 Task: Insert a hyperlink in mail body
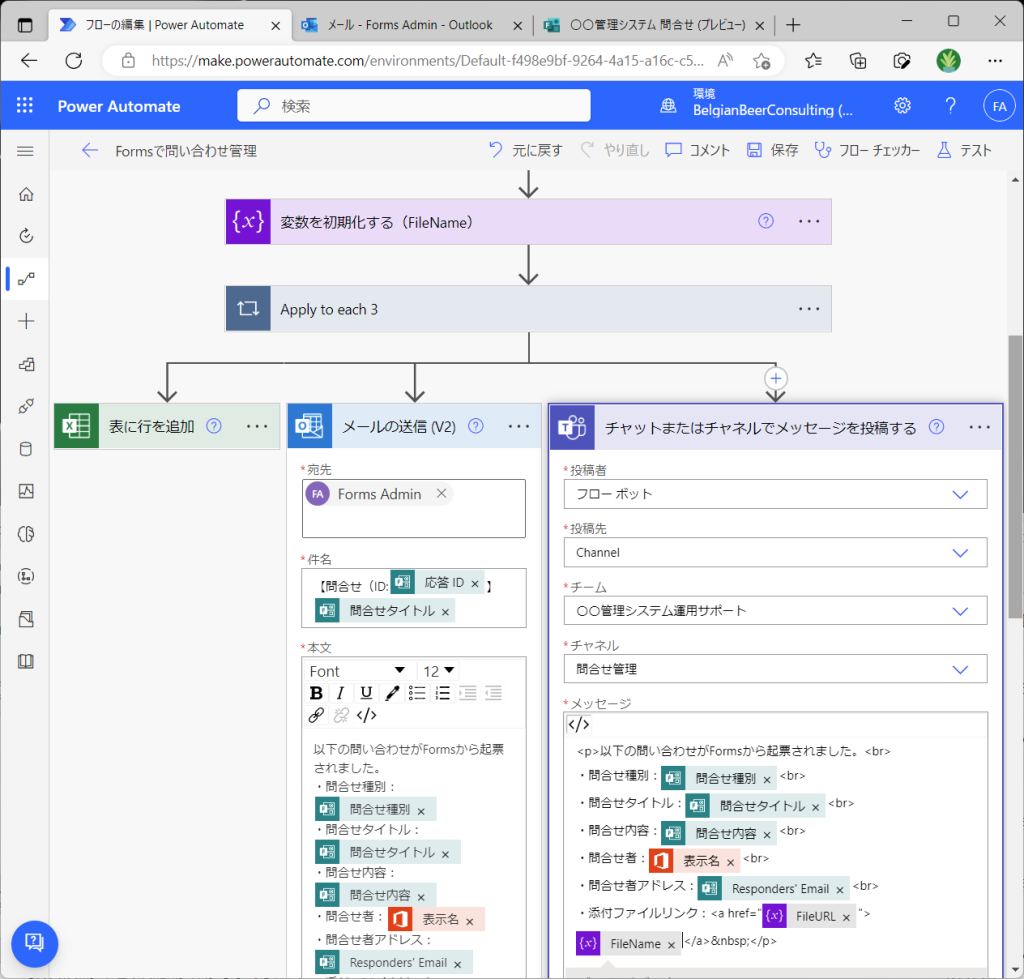click(316, 715)
